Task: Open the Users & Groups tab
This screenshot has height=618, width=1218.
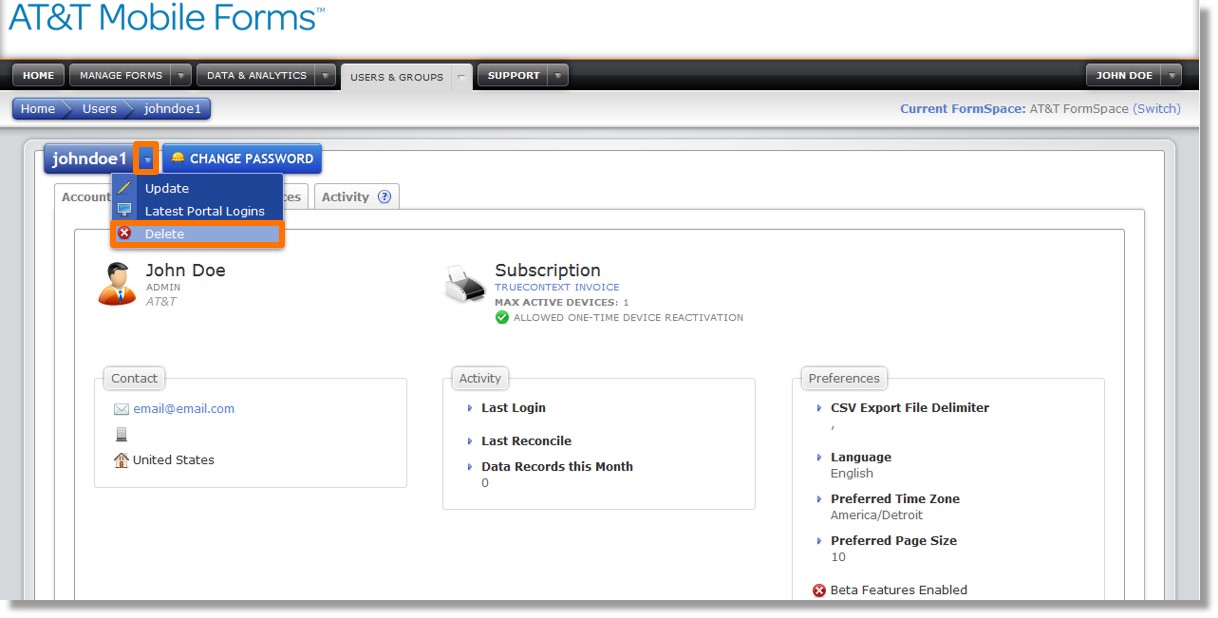Action: [397, 77]
